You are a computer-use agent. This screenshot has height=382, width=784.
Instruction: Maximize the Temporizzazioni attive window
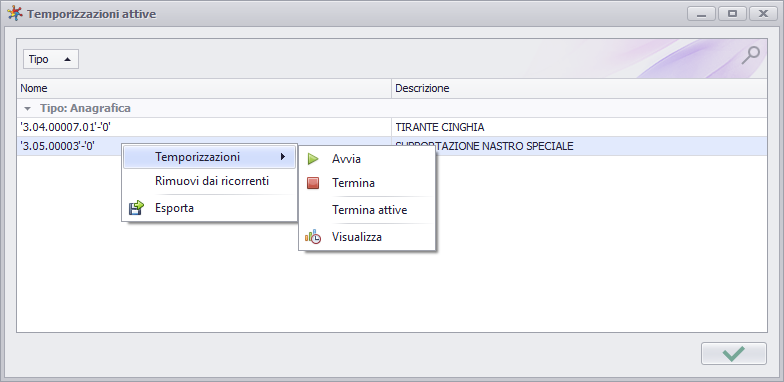point(732,14)
